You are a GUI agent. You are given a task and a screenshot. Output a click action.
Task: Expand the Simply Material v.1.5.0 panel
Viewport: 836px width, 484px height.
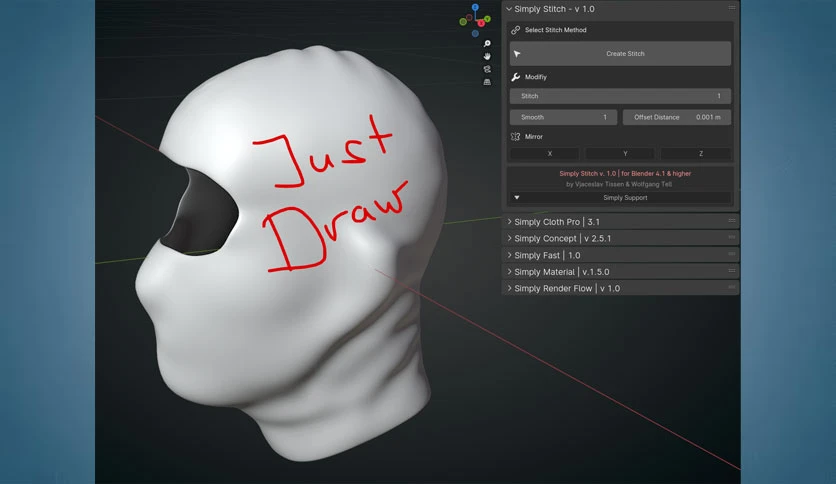(x=509, y=272)
